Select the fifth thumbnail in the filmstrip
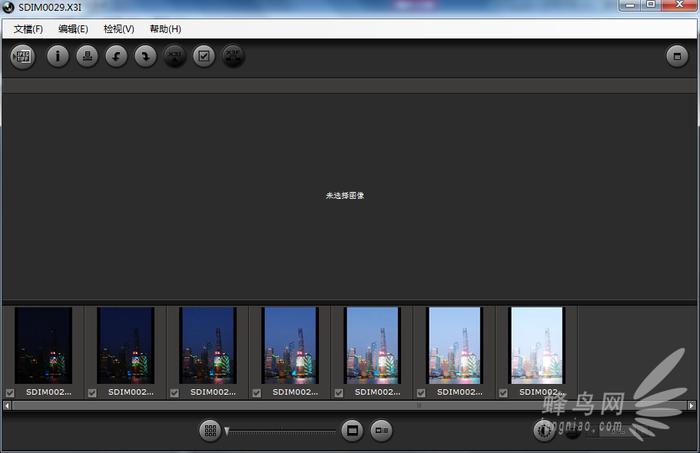This screenshot has height=453, width=700. tap(372, 345)
